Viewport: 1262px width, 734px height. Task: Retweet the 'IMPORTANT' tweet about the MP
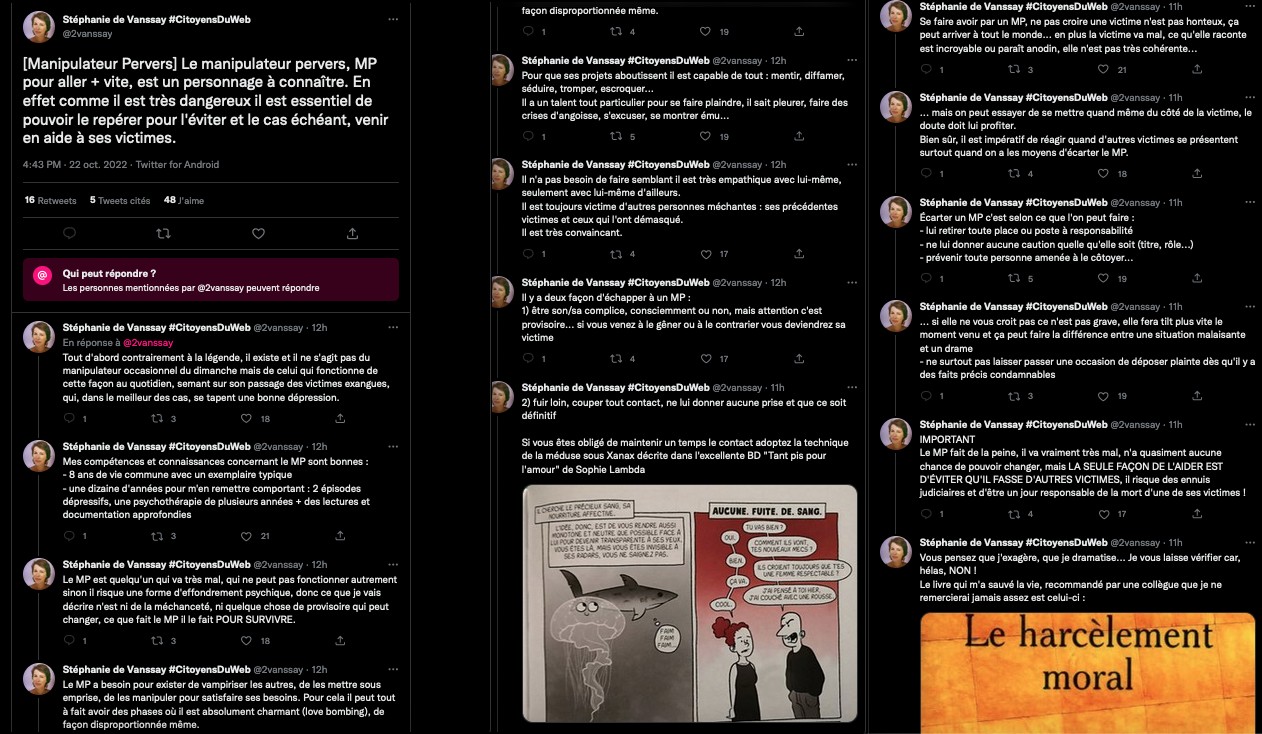pos(1014,514)
